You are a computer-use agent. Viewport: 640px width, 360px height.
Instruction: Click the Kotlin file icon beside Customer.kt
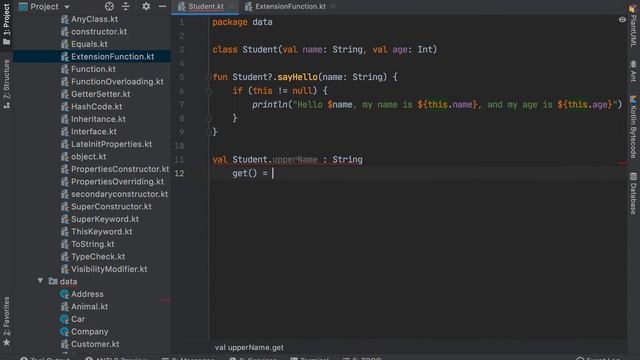pos(64,344)
